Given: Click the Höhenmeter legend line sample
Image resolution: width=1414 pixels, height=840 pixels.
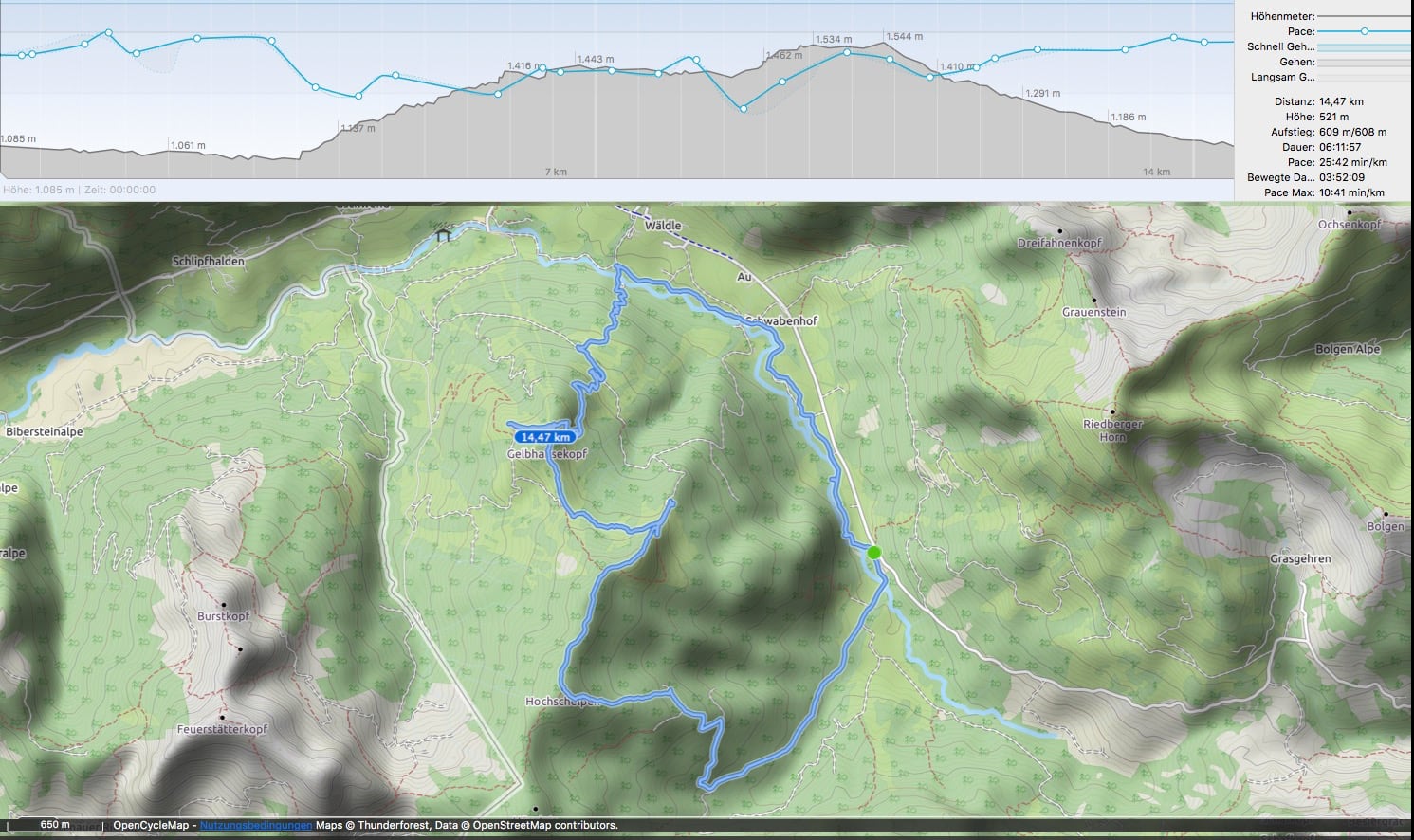Looking at the screenshot, I should 1365,16.
